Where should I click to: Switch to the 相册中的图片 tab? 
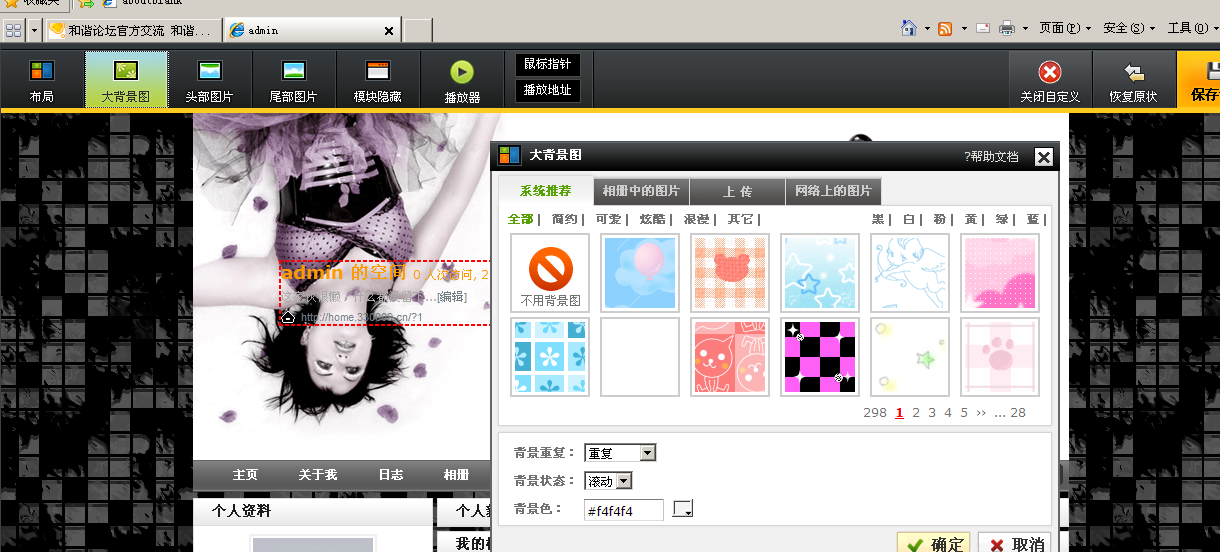(x=641, y=191)
